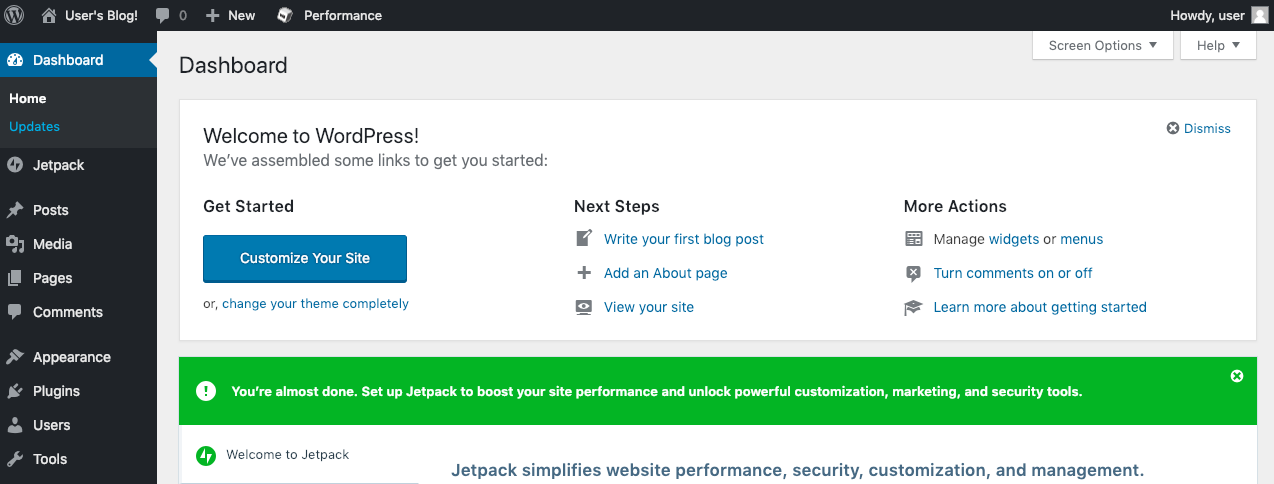1274x484 pixels.
Task: Click the menus link under More Actions
Action: [1082, 239]
